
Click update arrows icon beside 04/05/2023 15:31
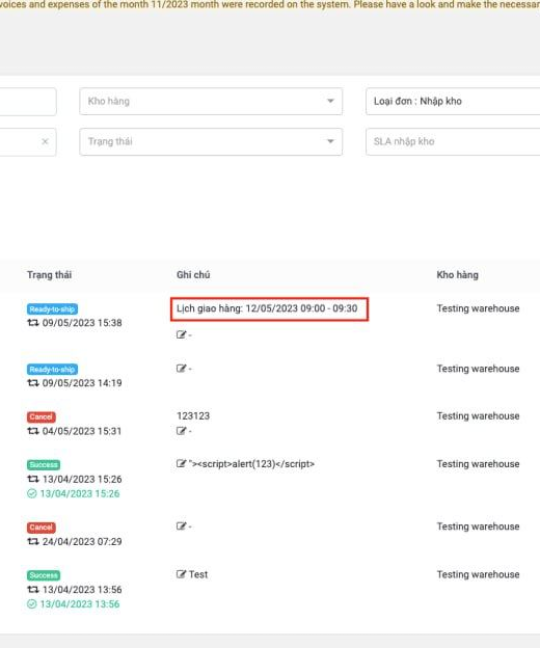pos(33,431)
